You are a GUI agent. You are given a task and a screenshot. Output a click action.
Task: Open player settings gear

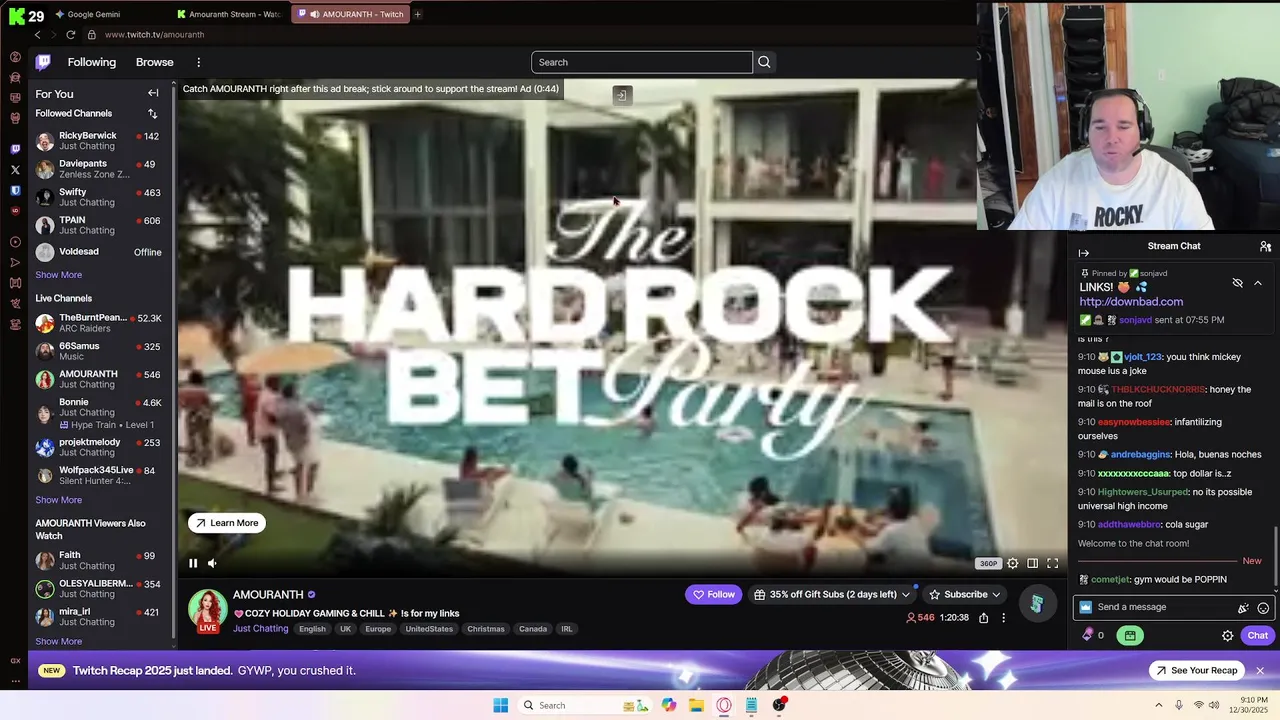click(x=1013, y=563)
